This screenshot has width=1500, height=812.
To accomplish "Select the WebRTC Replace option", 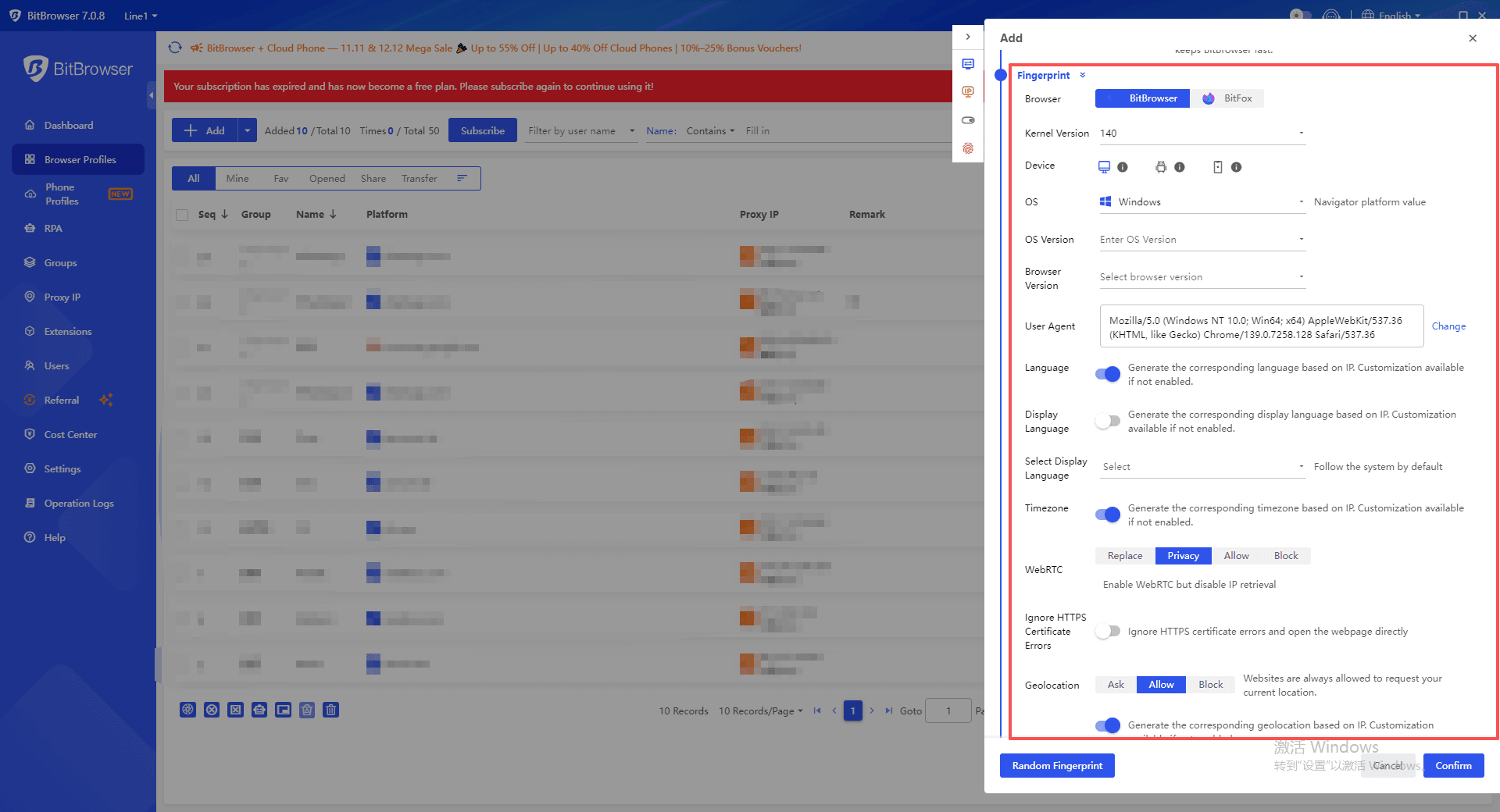I will coord(1125,556).
